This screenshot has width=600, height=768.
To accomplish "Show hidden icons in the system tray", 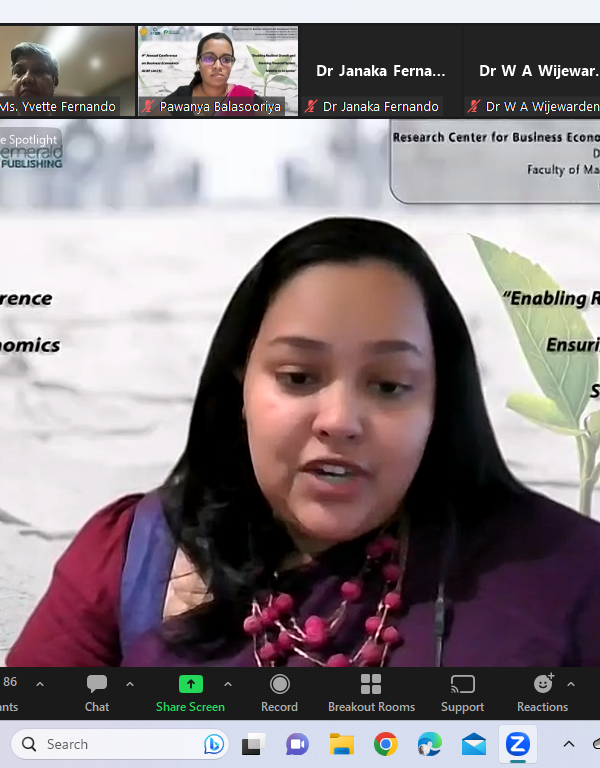I will [569, 744].
